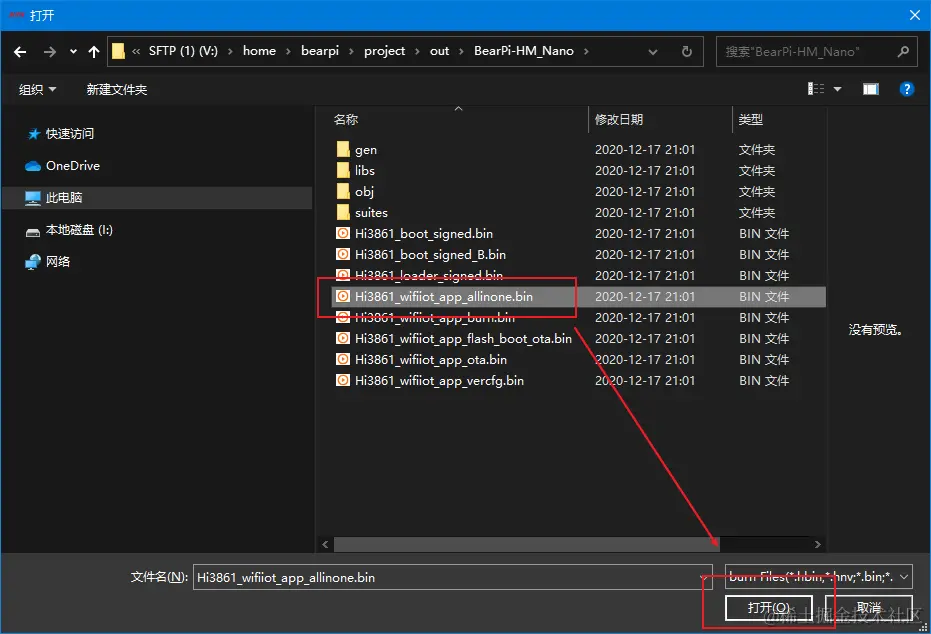Open help with the question mark icon
The width and height of the screenshot is (931, 634).
point(907,89)
